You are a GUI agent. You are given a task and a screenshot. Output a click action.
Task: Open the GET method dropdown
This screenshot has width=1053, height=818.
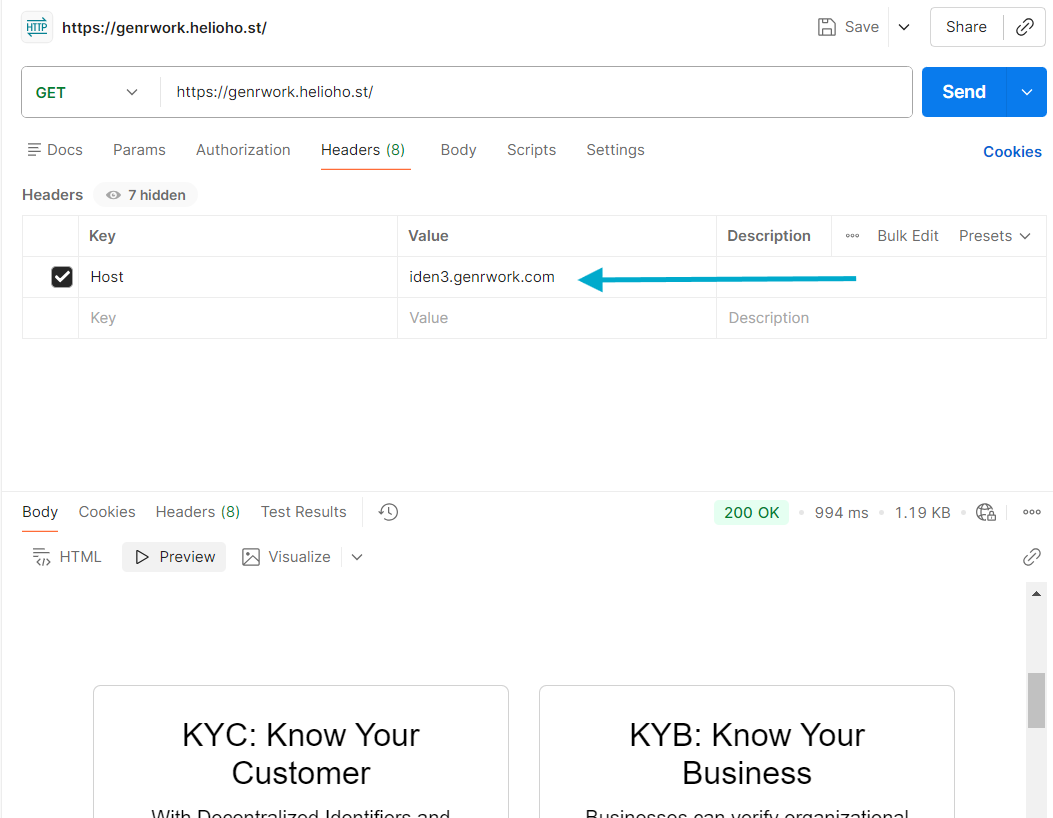point(86,92)
